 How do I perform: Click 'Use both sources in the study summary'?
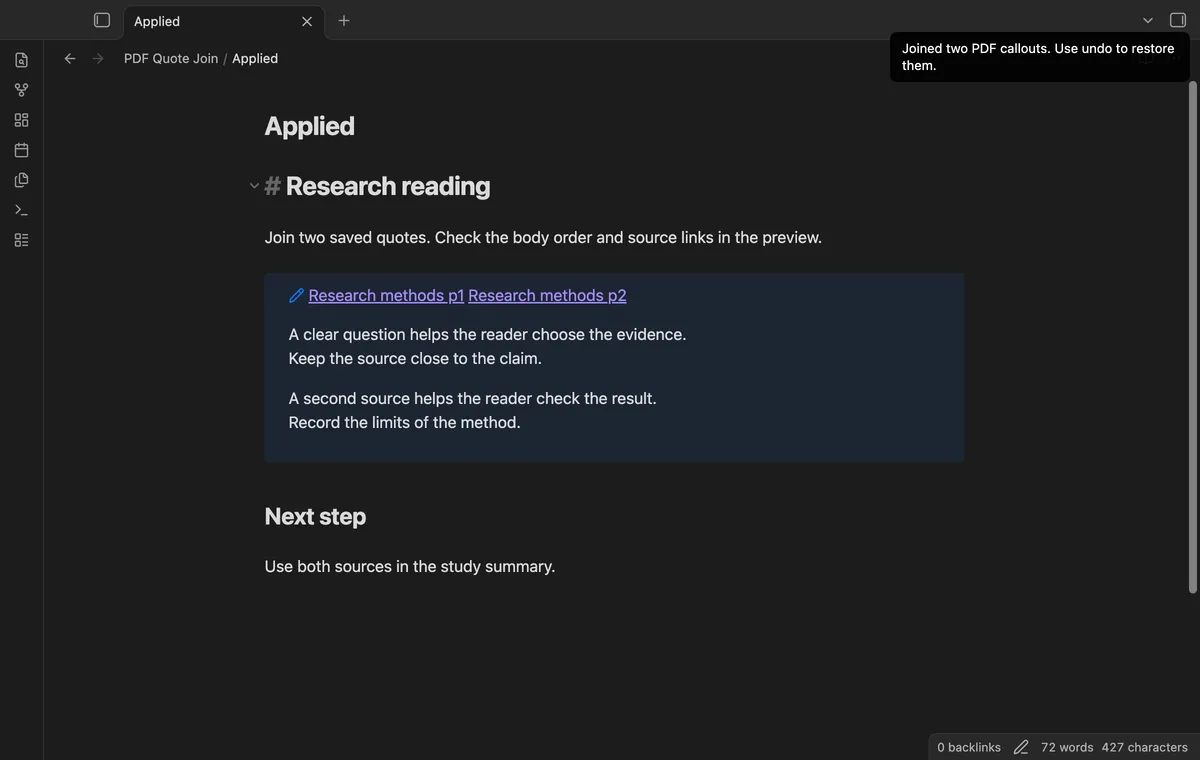[x=409, y=566]
